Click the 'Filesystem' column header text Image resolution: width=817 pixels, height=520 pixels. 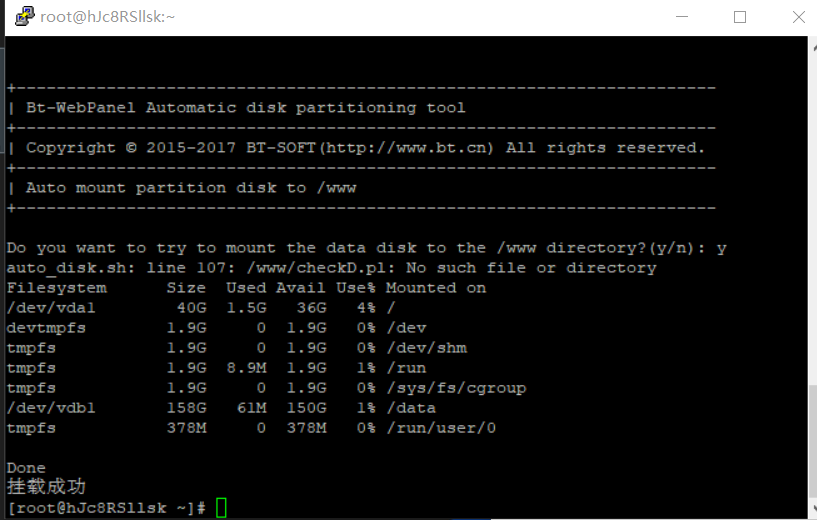(x=56, y=288)
